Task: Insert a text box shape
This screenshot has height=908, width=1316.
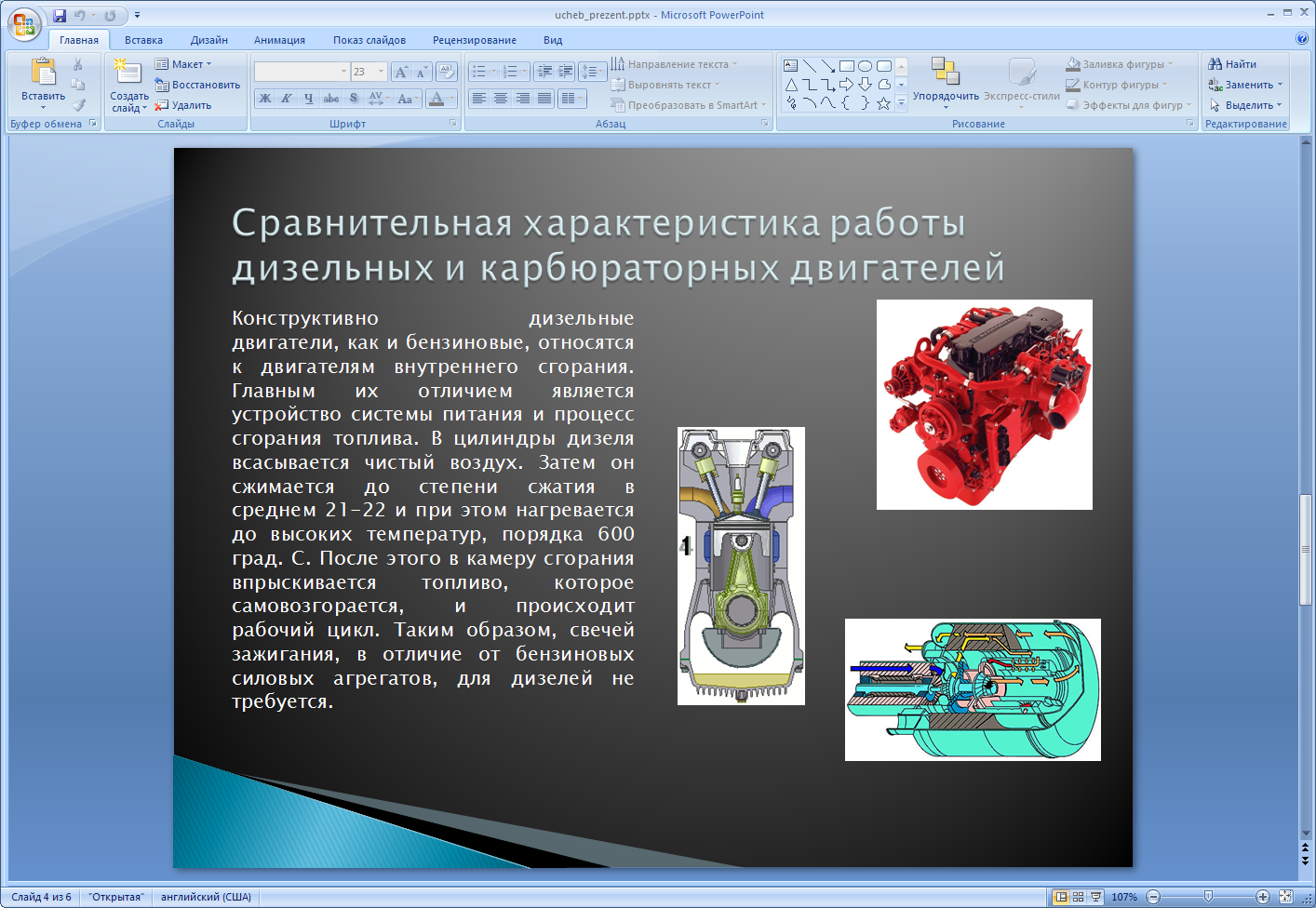Action: [791, 66]
